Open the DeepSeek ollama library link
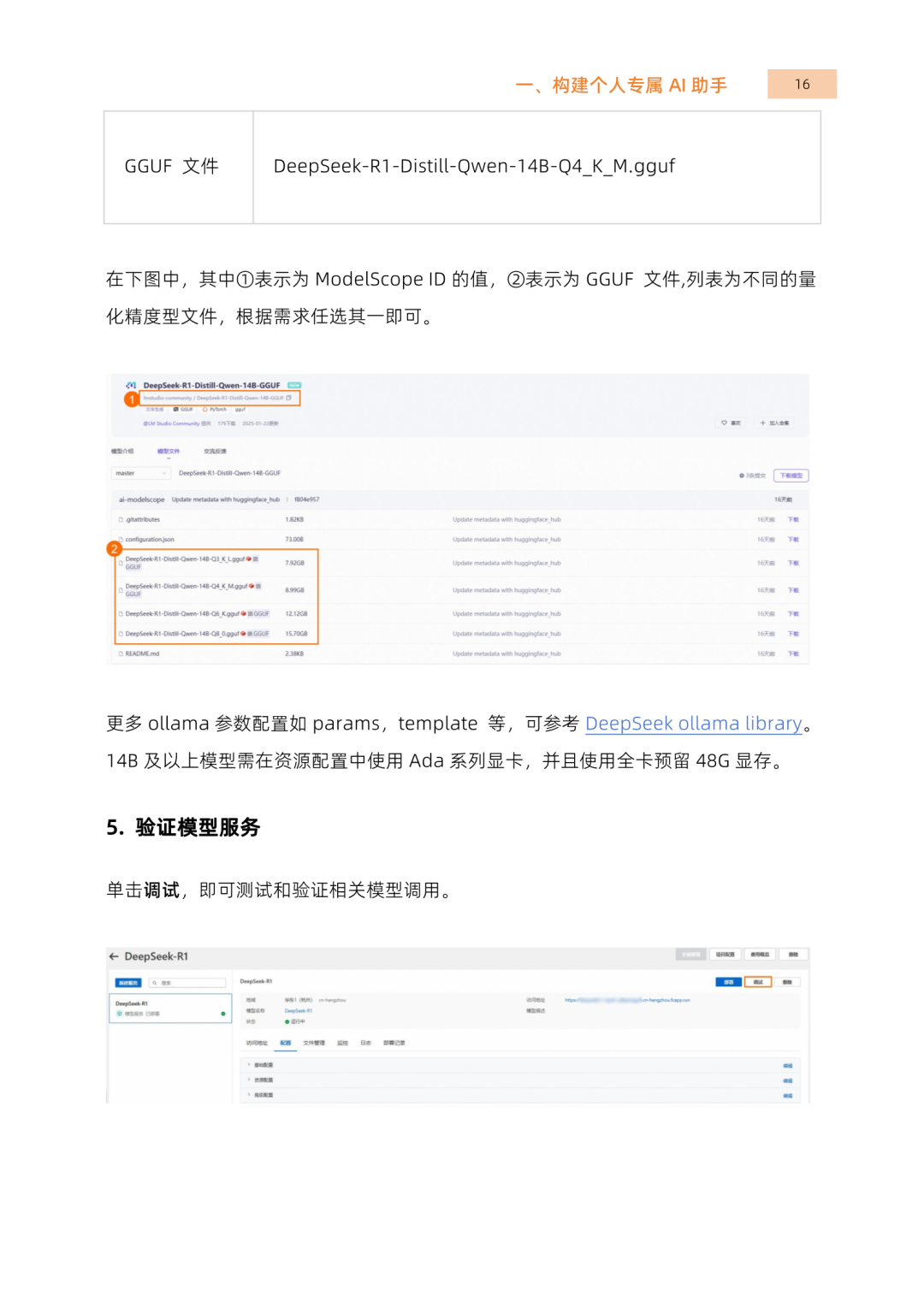Image resolution: width=924 pixels, height=1307 pixels. pos(694,724)
